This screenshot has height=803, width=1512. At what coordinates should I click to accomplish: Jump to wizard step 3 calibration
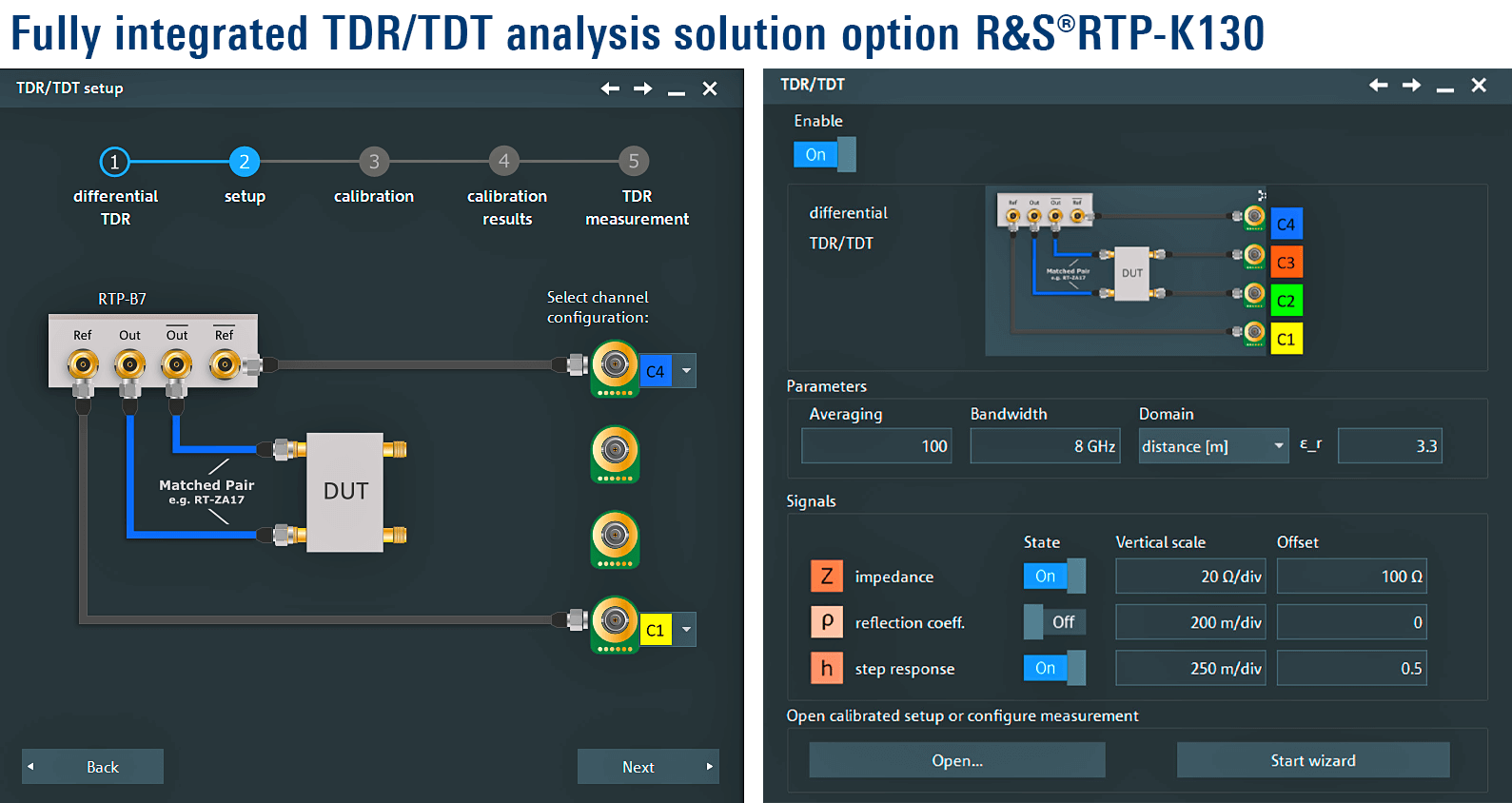click(x=374, y=162)
